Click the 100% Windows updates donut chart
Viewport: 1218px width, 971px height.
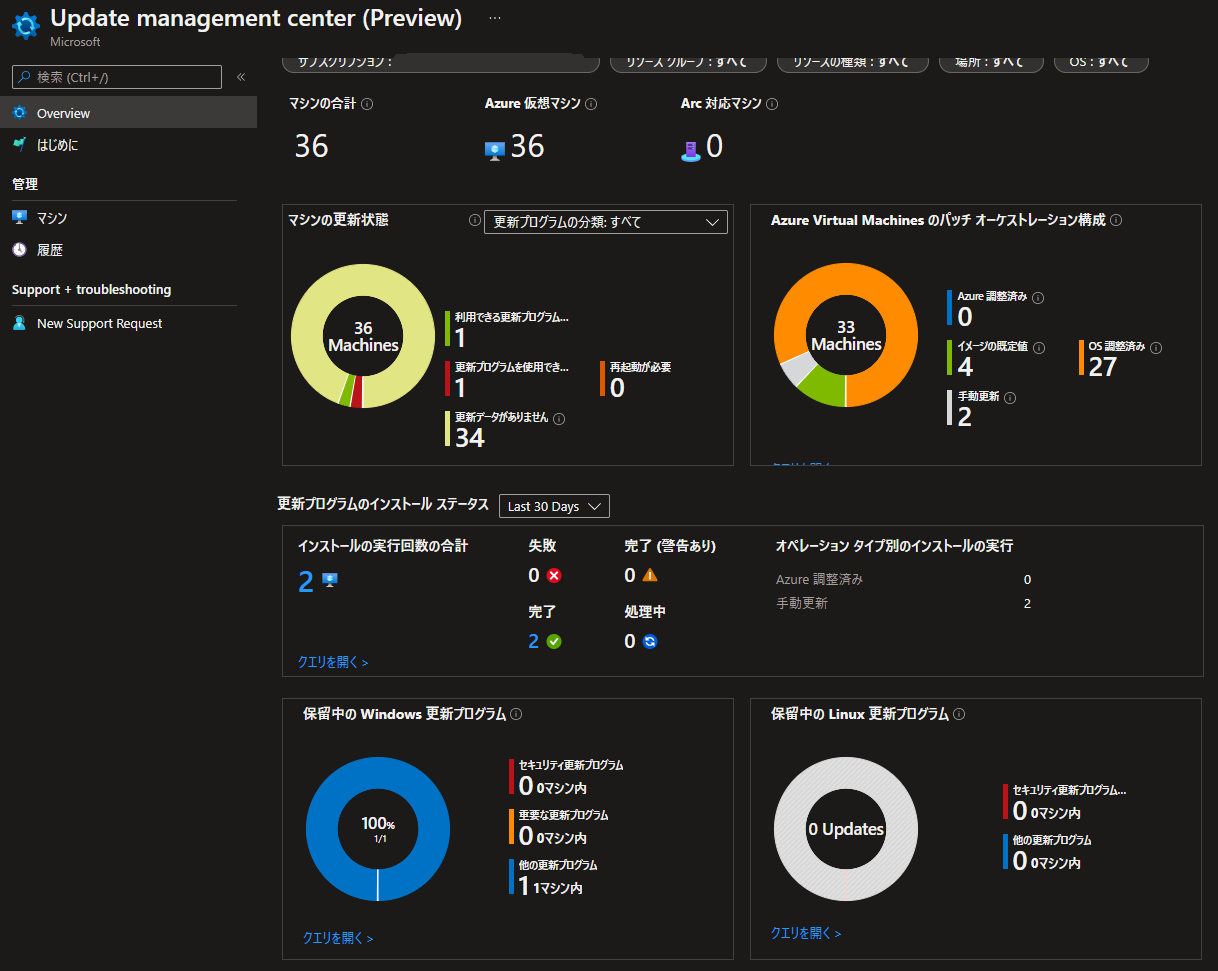click(377, 829)
